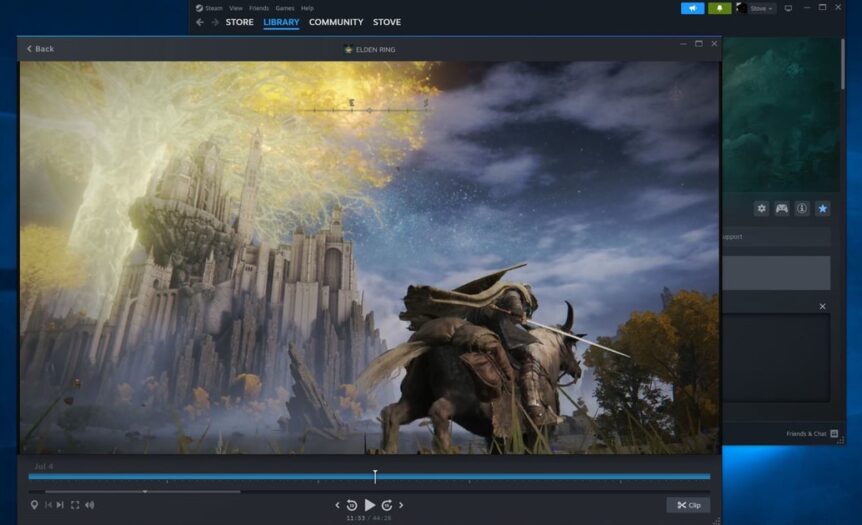Open controller settings icon
Image resolution: width=862 pixels, height=525 pixels.
pyautogui.click(x=782, y=208)
